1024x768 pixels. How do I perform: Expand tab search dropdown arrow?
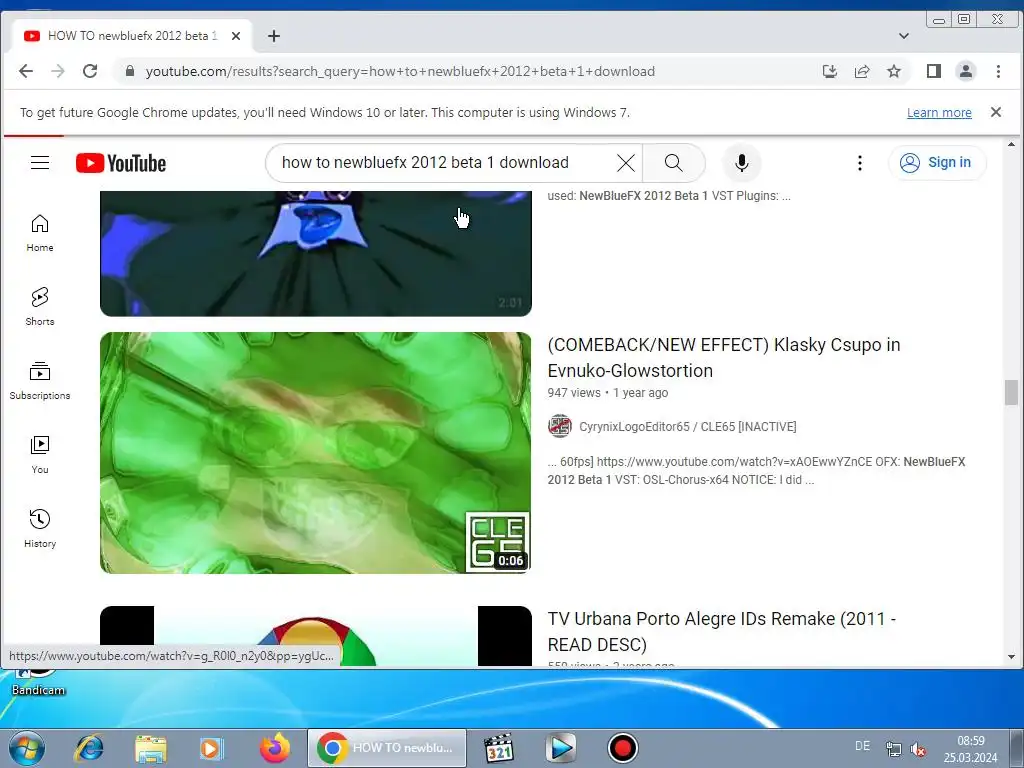[904, 36]
